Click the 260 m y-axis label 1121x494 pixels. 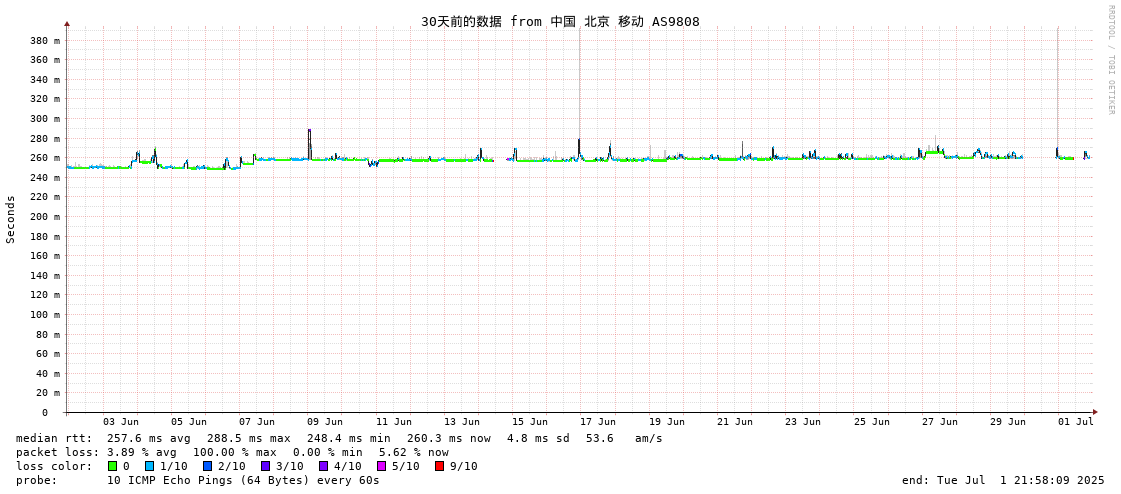pos(45,158)
